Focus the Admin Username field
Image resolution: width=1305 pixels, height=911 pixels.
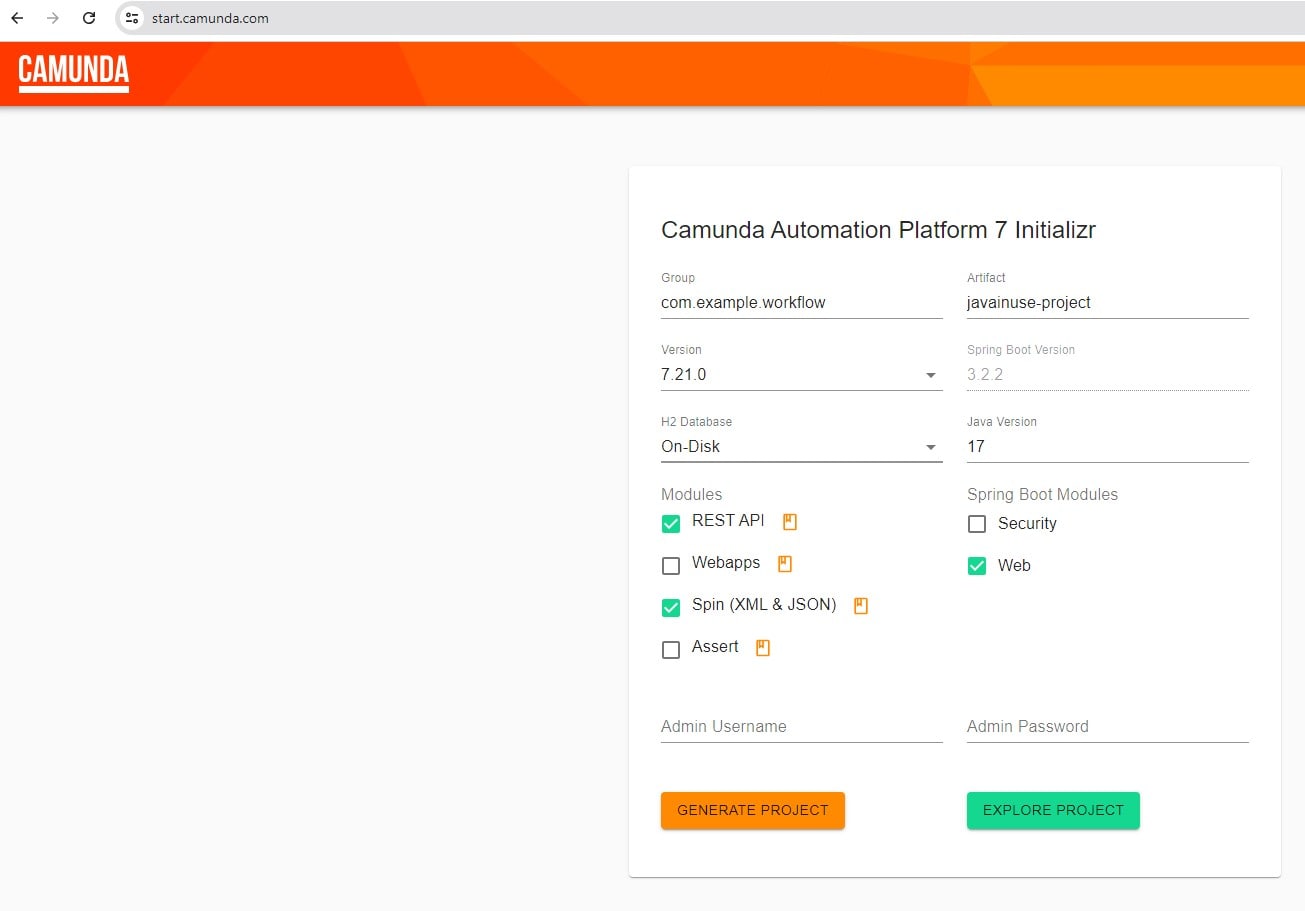801,727
